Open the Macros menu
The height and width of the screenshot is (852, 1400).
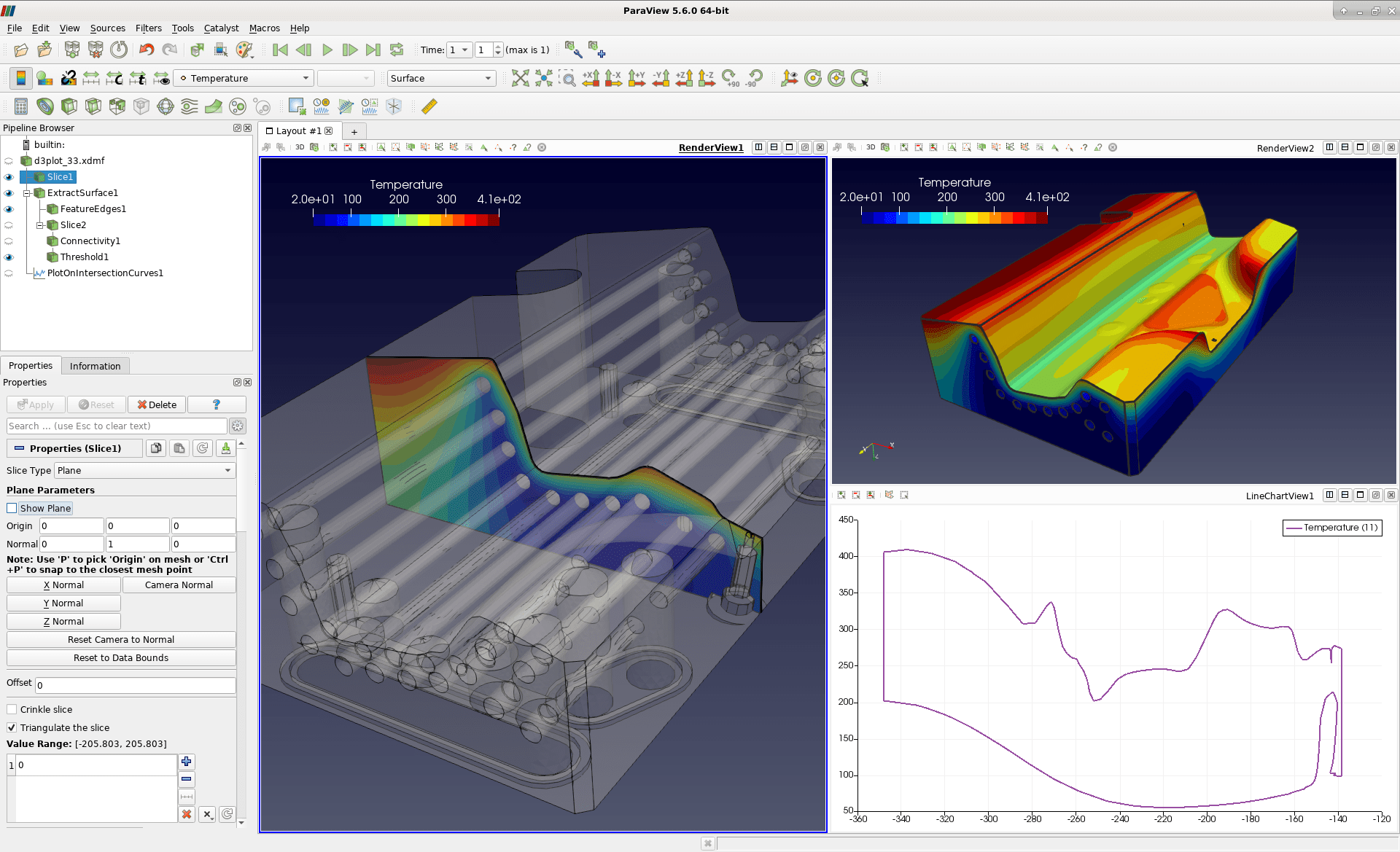[x=264, y=28]
